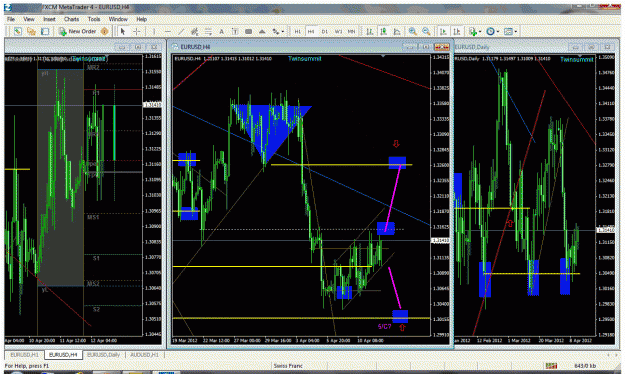625x374 pixels.
Task: Toggle chart auto scroll
Action: tap(443, 31)
